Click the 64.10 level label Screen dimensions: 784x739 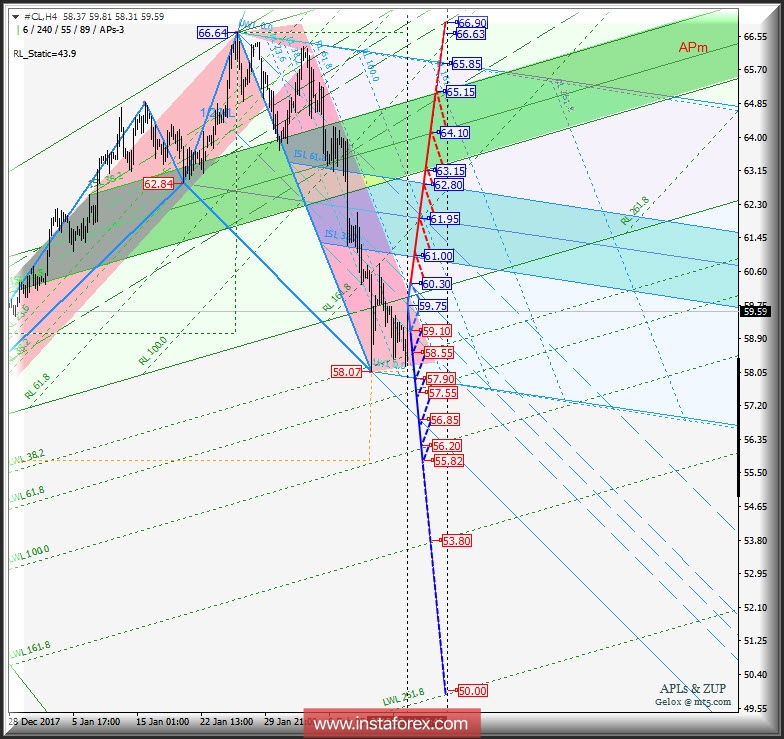[454, 132]
